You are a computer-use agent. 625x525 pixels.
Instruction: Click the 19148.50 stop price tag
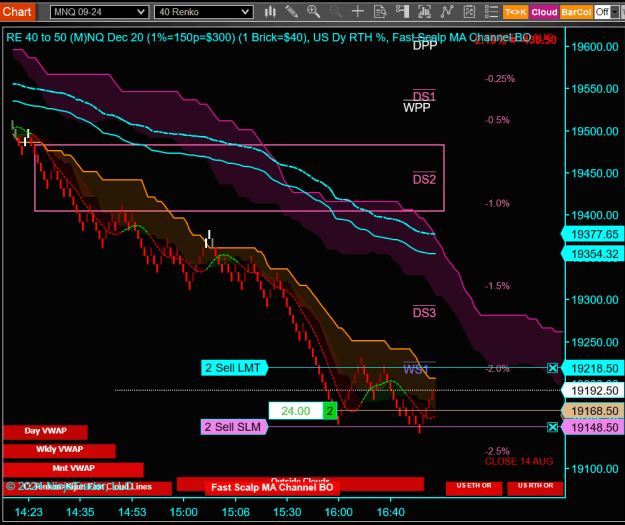click(x=593, y=428)
